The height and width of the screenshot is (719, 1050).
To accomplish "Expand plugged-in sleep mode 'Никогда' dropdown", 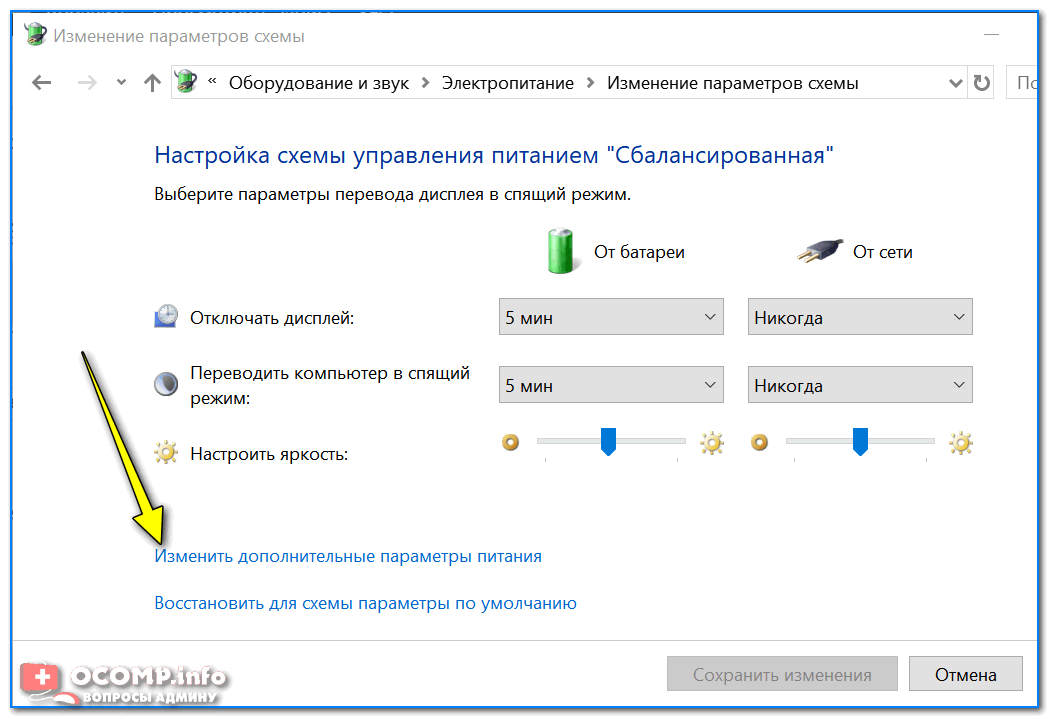I will [x=860, y=385].
